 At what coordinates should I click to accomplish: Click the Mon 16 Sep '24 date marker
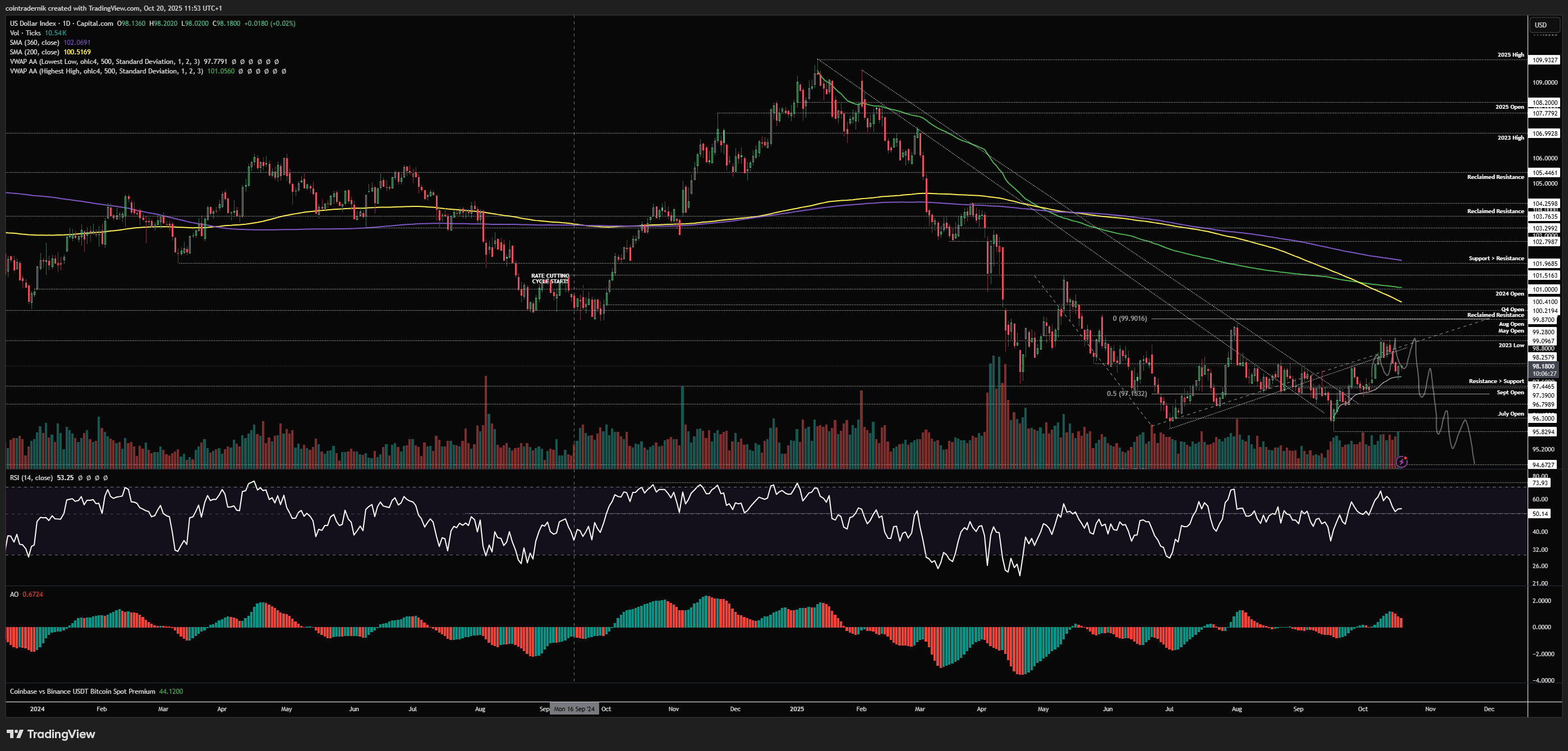coord(574,709)
